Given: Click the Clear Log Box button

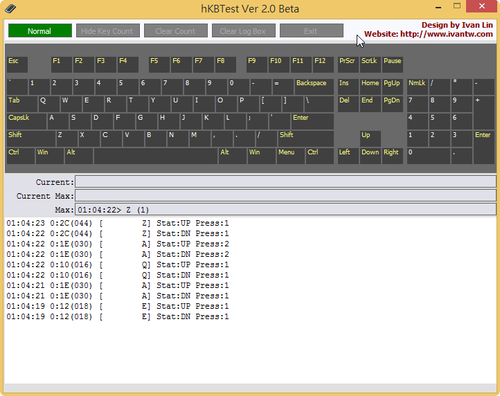Looking at the screenshot, I should 243,31.
